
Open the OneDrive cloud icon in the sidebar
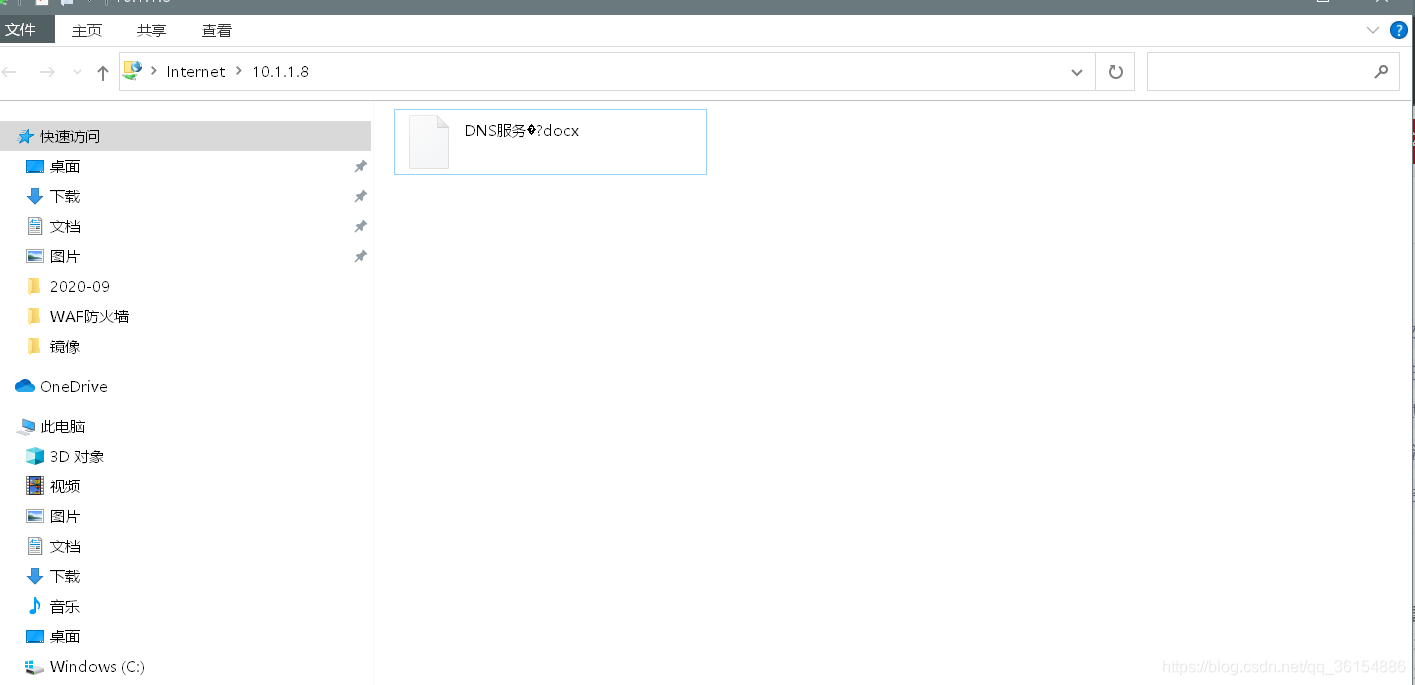(x=24, y=386)
